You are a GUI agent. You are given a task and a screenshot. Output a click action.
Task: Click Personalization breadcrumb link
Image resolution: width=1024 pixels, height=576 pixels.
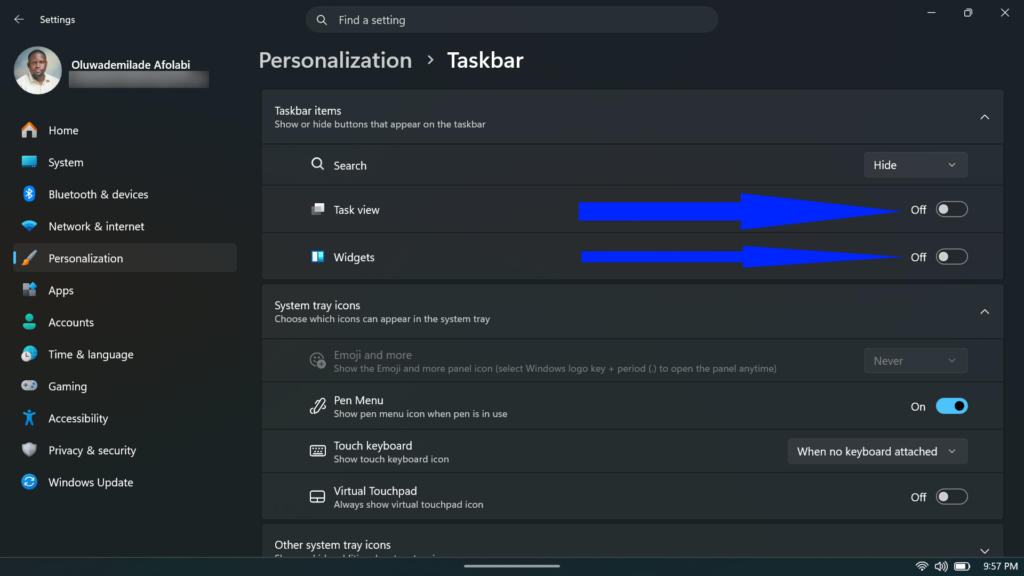click(335, 61)
